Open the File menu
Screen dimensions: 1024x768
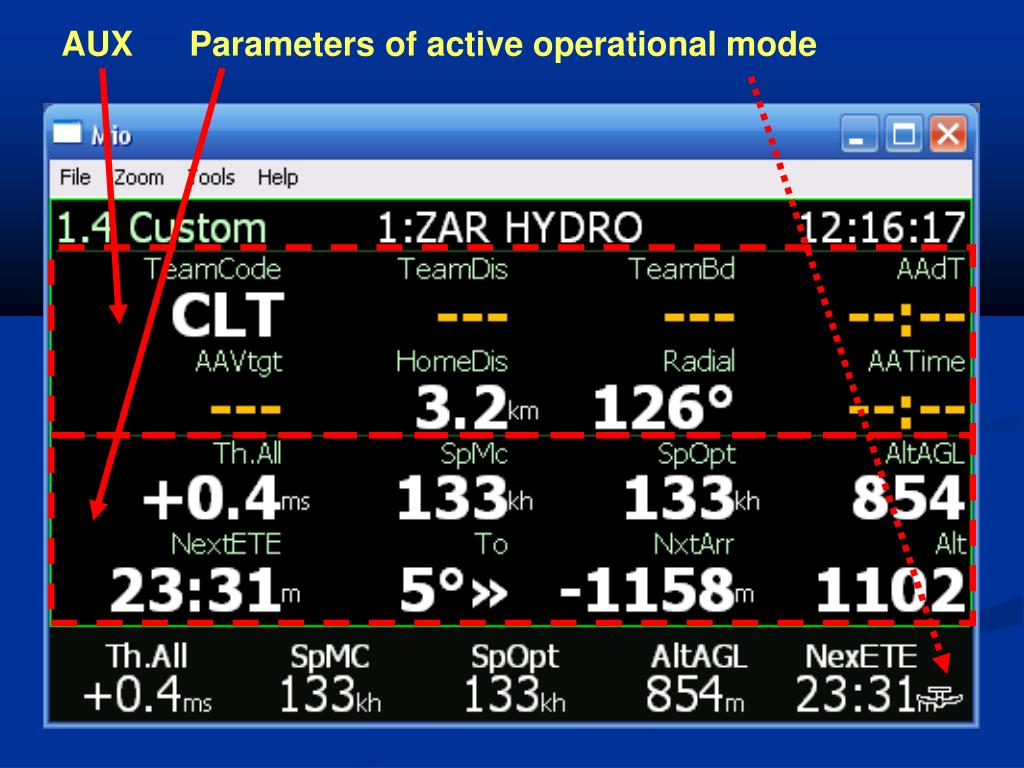[x=74, y=177]
